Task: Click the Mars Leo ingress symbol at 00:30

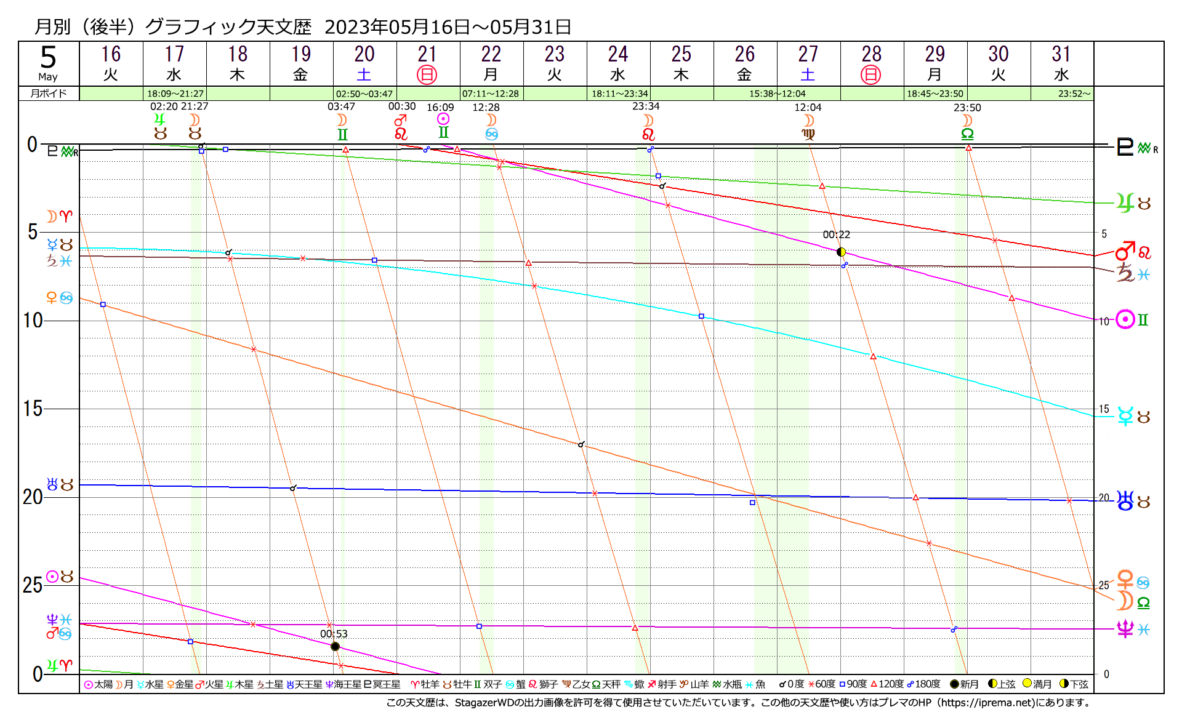Action: pyautogui.click(x=401, y=125)
